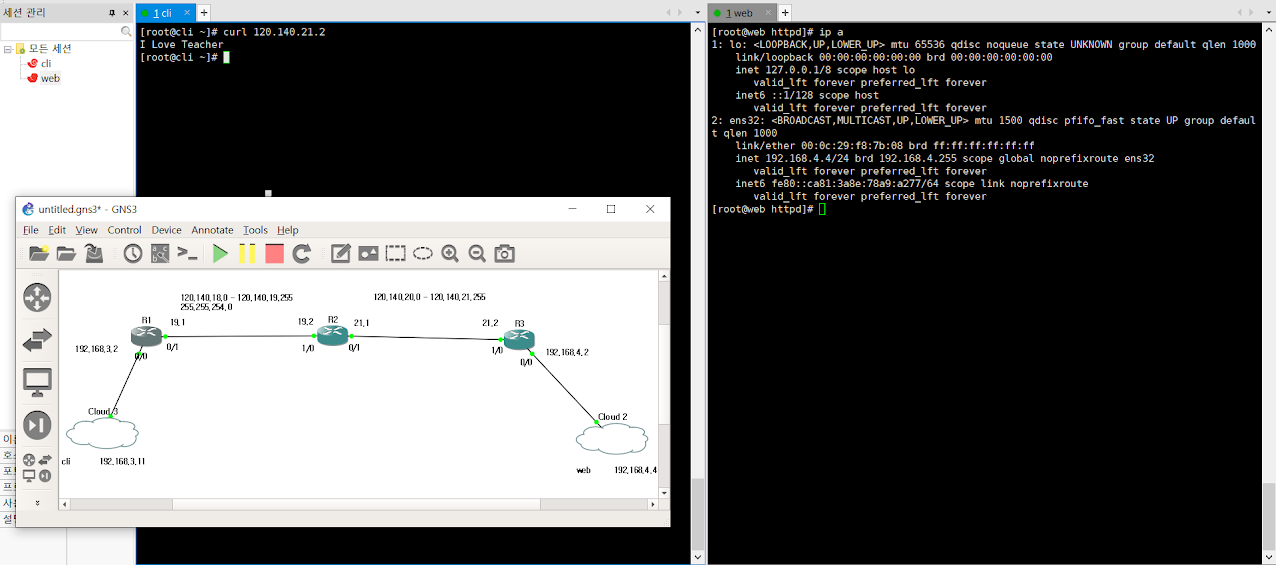This screenshot has height=565, width=1276.
Task: Select the Draw ellipse tool
Action: click(x=423, y=253)
